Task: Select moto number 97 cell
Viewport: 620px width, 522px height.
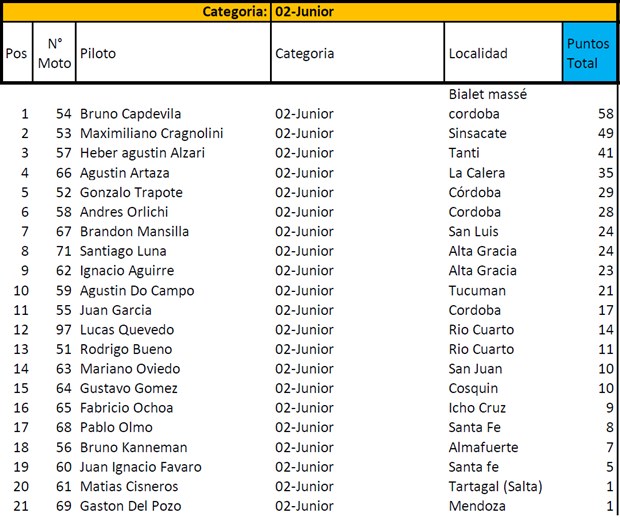Action: pyautogui.click(x=64, y=329)
